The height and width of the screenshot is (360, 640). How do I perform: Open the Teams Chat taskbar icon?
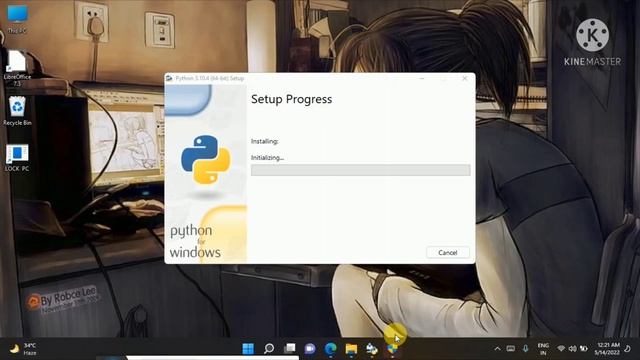coord(310,349)
